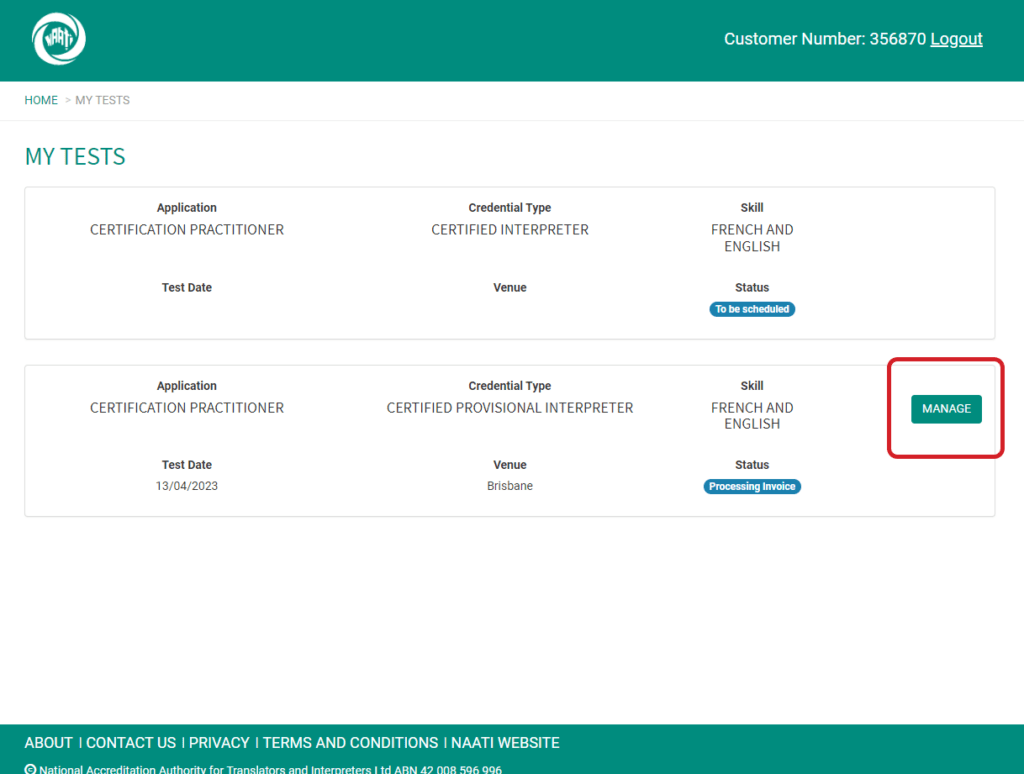
Task: Select the MY TESTS breadcrumb item
Action: coord(102,100)
